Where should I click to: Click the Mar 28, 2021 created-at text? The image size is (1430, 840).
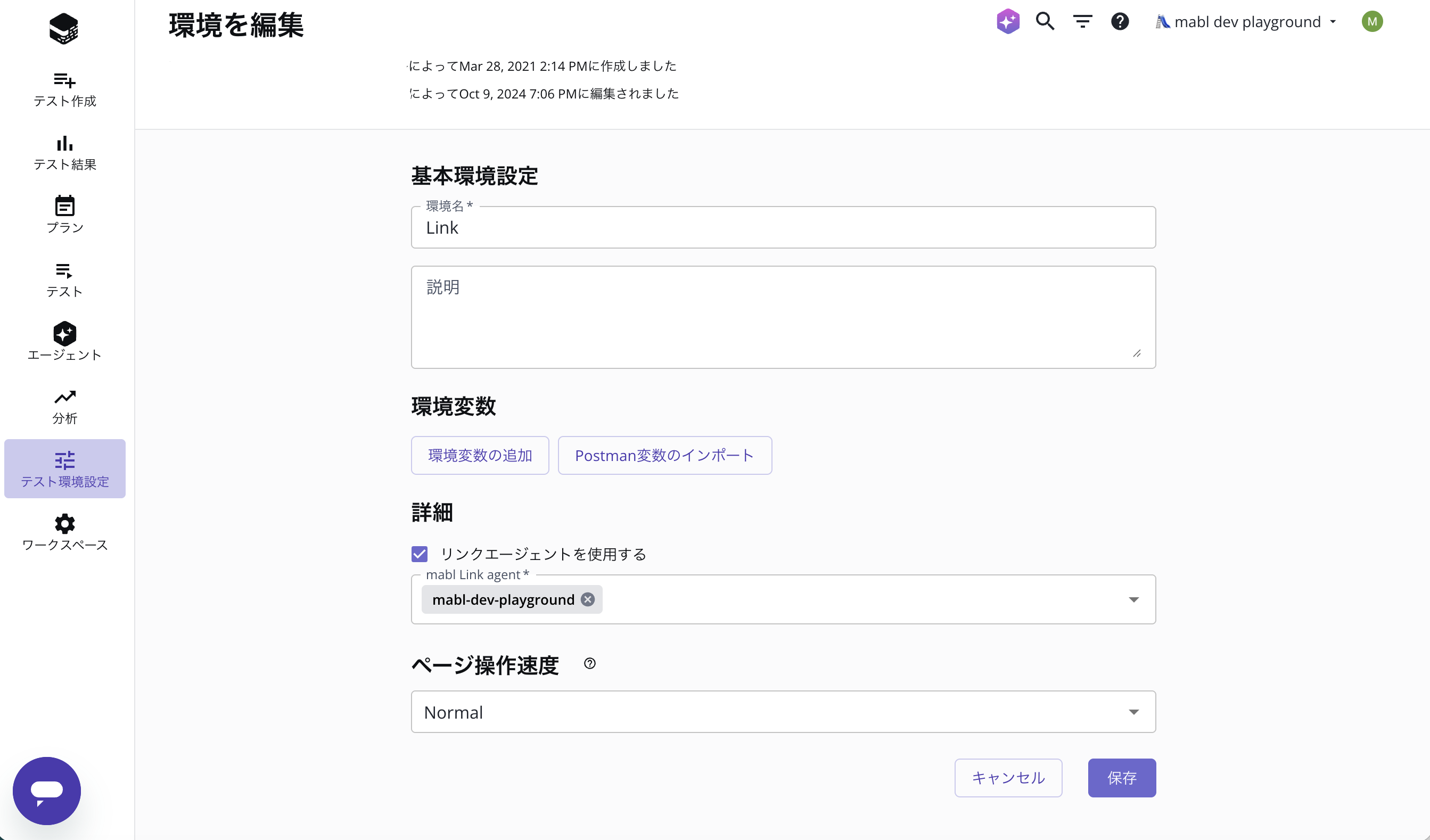[543, 67]
